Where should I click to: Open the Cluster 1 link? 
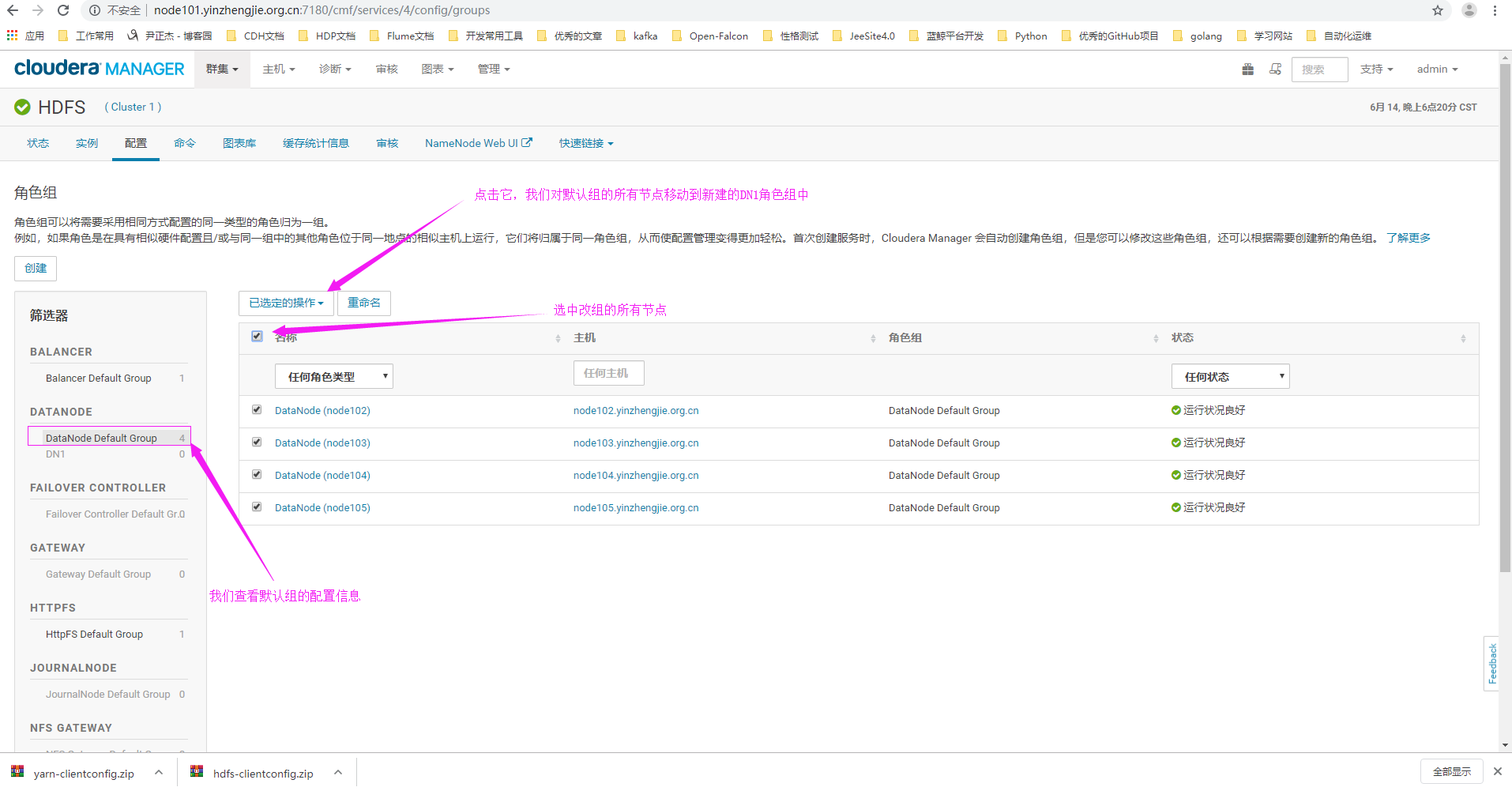[x=133, y=107]
